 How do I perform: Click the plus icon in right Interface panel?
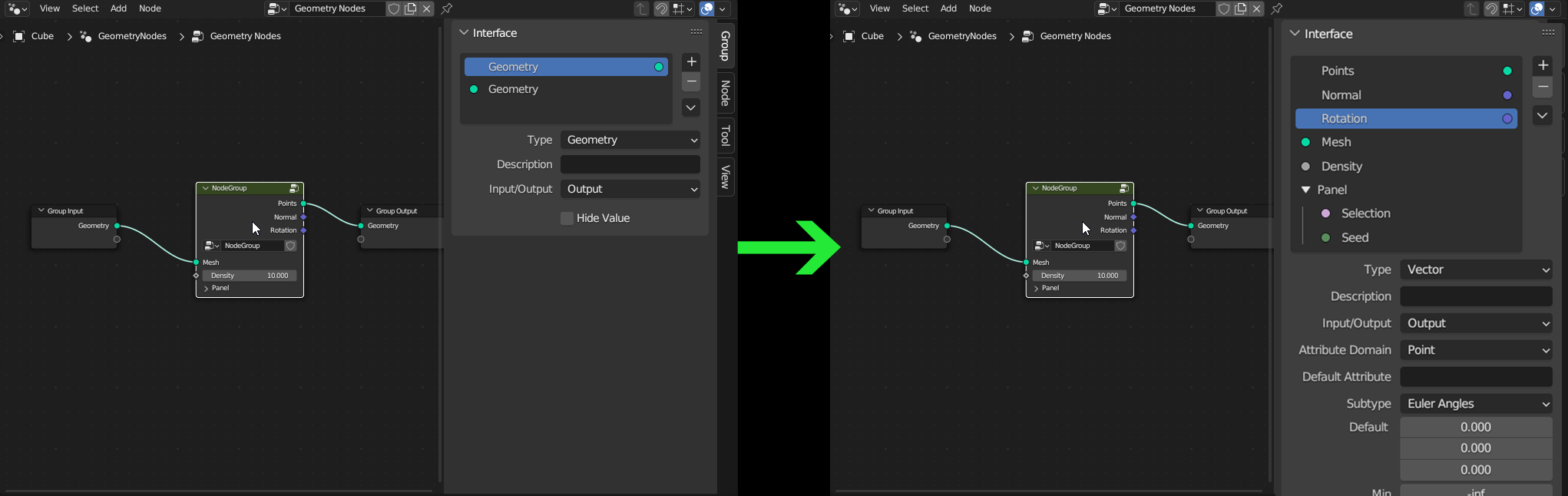click(1543, 65)
